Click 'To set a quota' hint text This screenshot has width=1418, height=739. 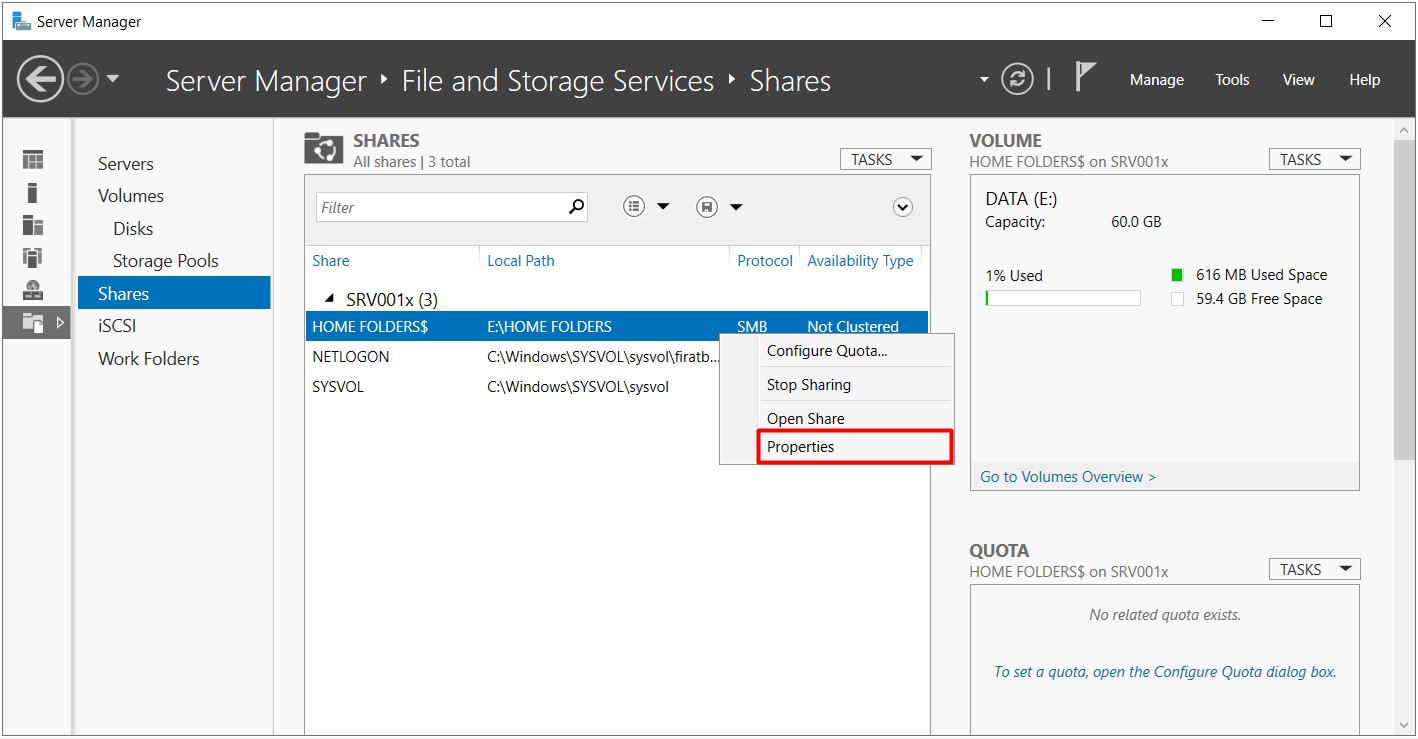[1165, 672]
